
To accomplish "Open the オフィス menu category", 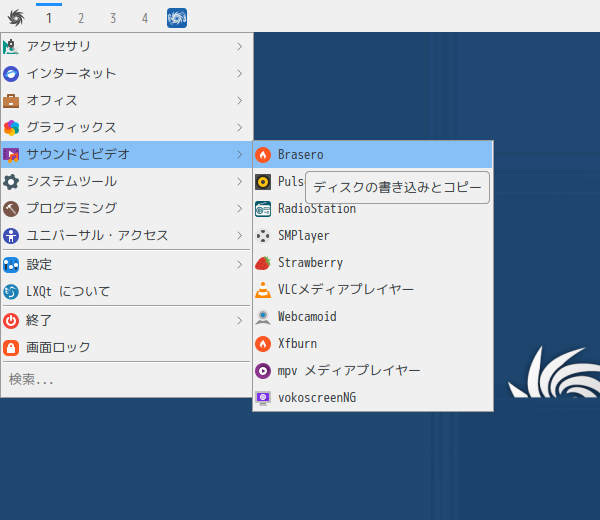I will [127, 101].
